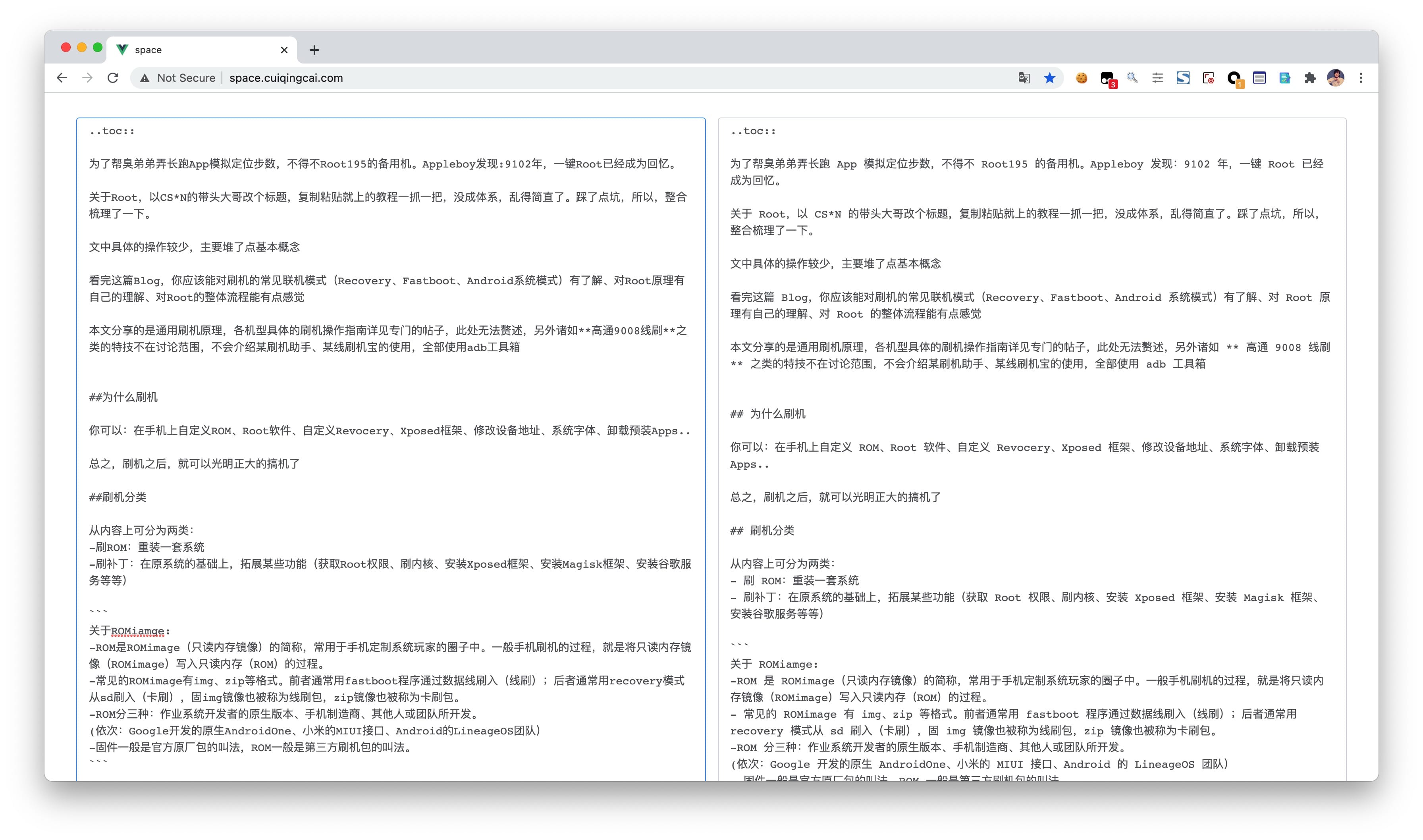Click inside the left text editor area

[391, 450]
